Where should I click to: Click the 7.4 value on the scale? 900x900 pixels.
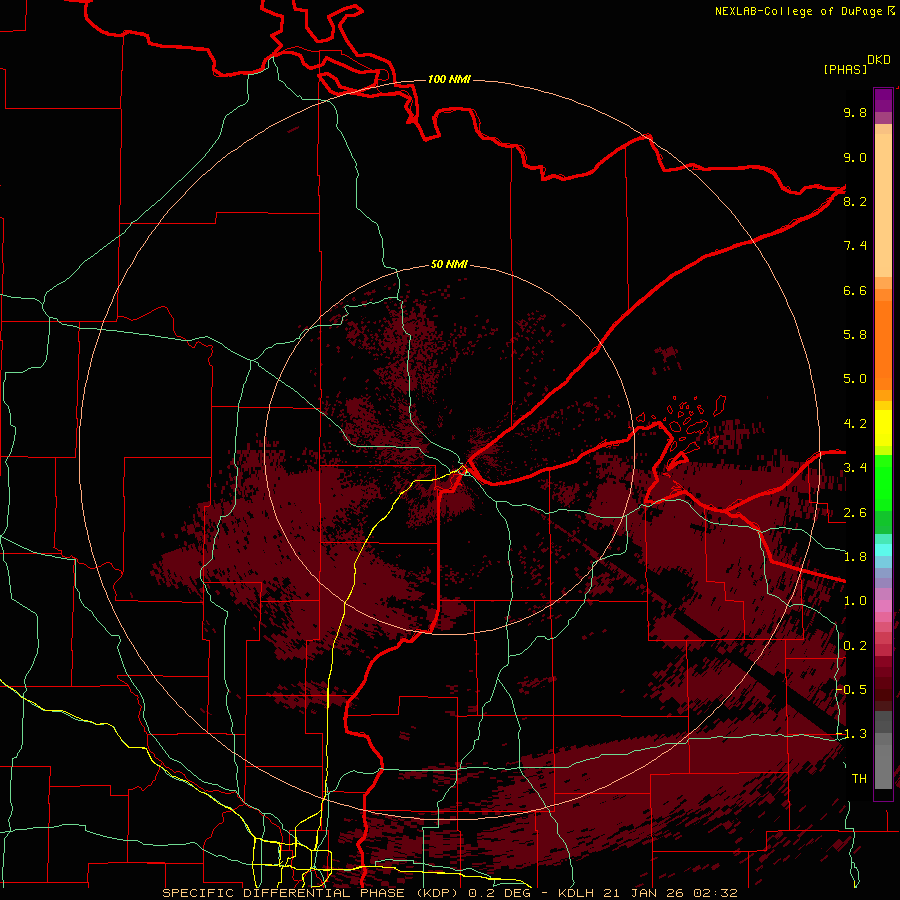click(x=855, y=246)
